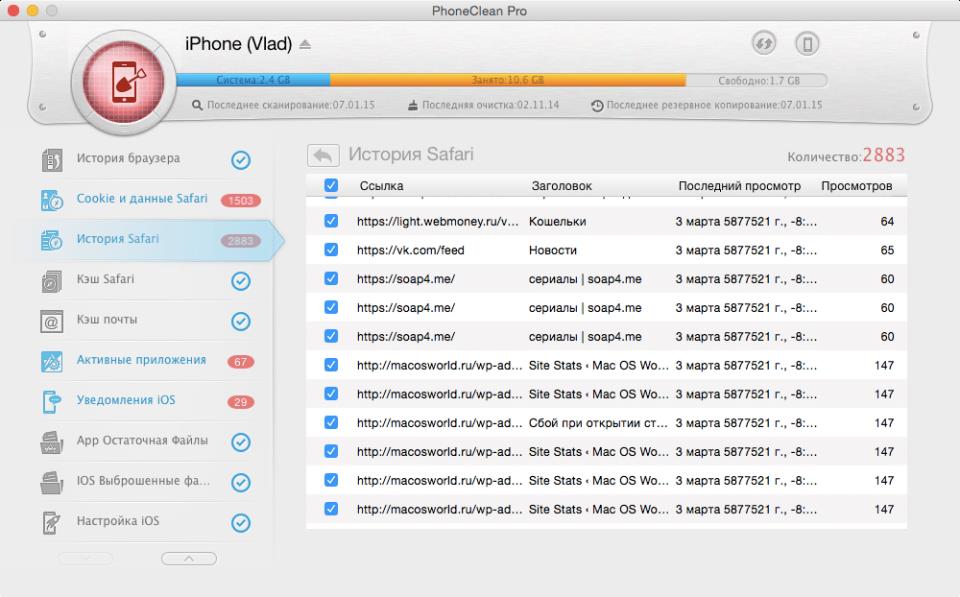Uncheck the first macosworld.ru row checkbox
The height and width of the screenshot is (597, 960).
(331, 364)
